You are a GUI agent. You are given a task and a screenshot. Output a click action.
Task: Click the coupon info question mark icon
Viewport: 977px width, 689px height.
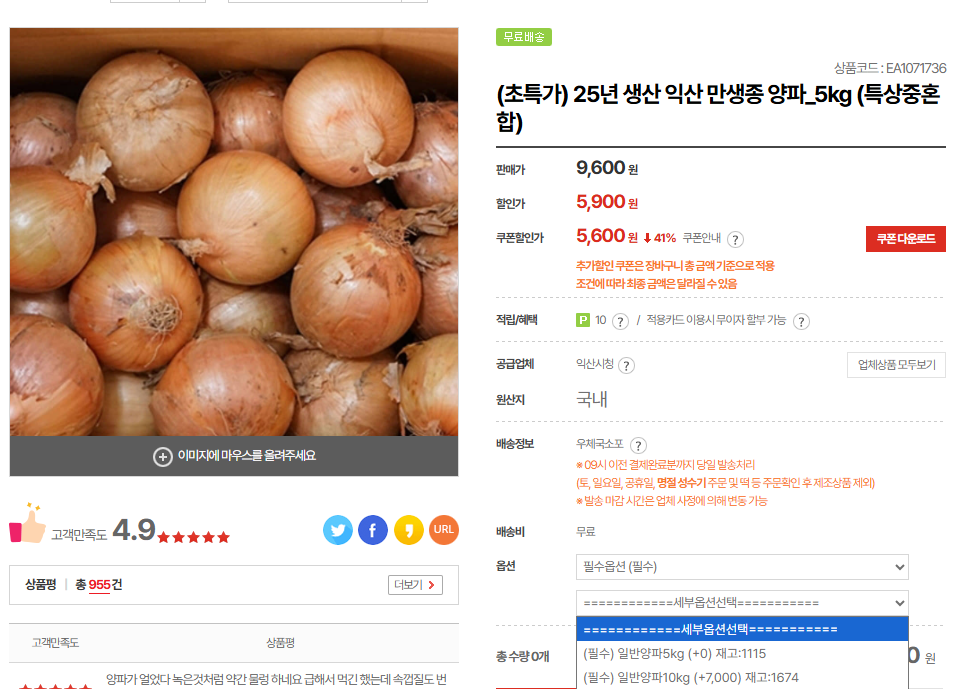coord(735,239)
